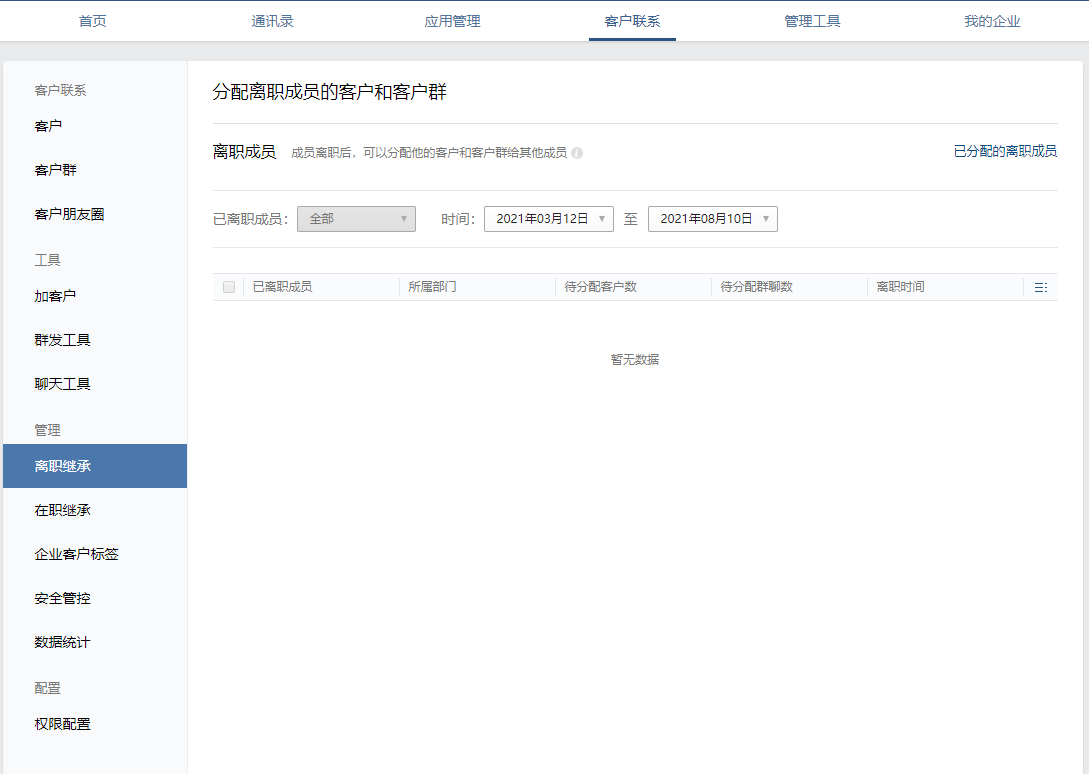Image resolution: width=1089 pixels, height=774 pixels.
Task: Go to 在职继承 in the sidebar
Action: tap(62, 510)
